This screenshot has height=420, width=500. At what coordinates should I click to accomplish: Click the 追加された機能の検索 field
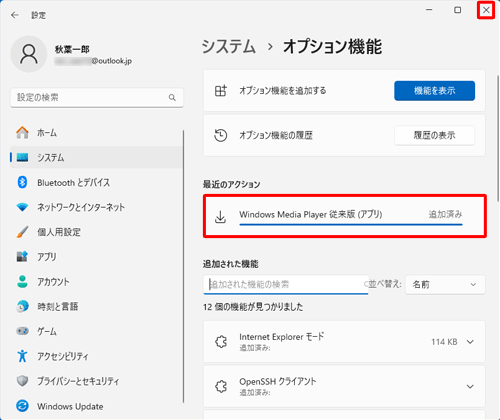pos(286,284)
